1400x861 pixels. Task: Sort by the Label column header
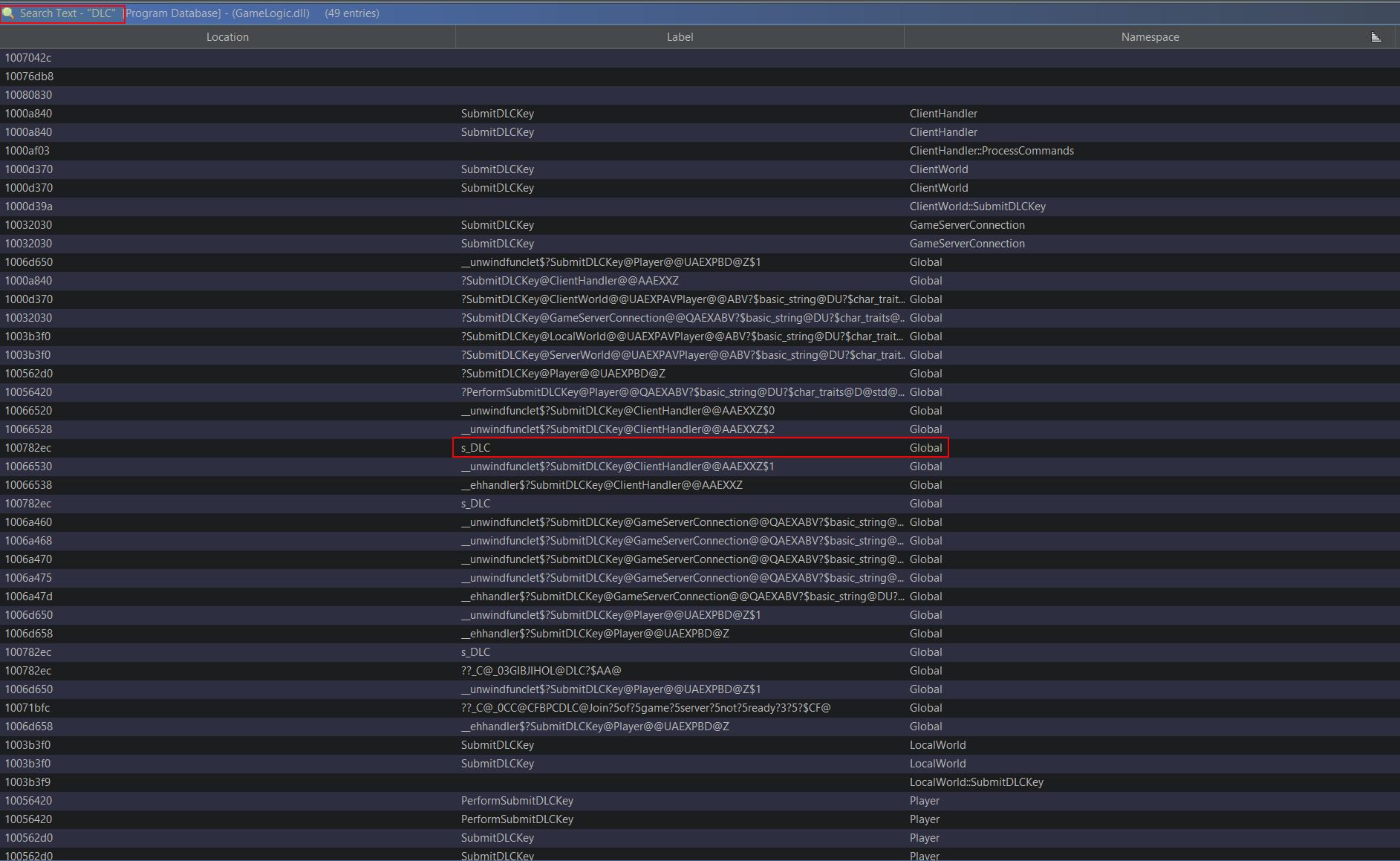pyautogui.click(x=680, y=37)
